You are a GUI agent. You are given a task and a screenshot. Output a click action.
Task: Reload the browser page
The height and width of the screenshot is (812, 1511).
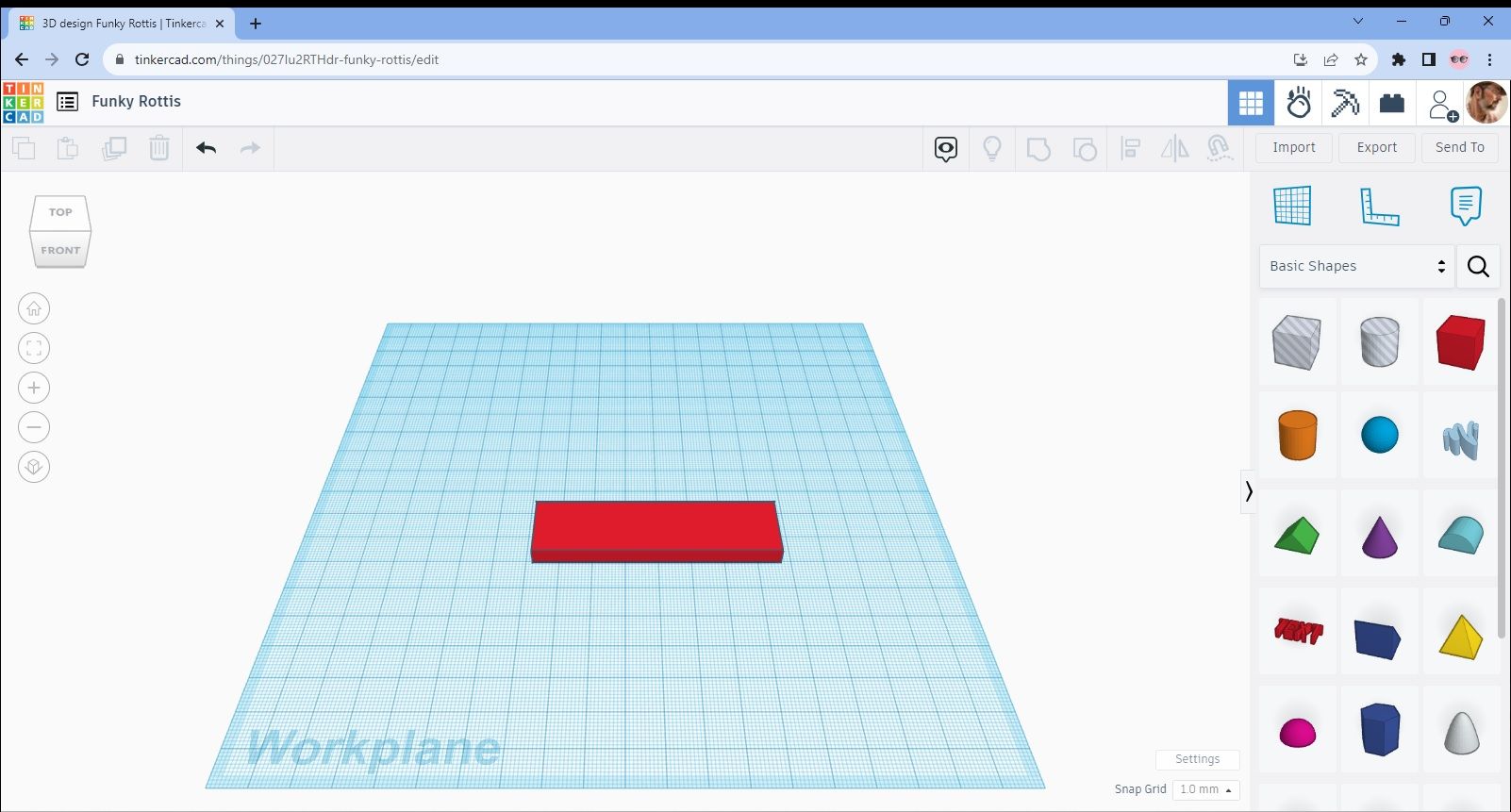pyautogui.click(x=82, y=59)
